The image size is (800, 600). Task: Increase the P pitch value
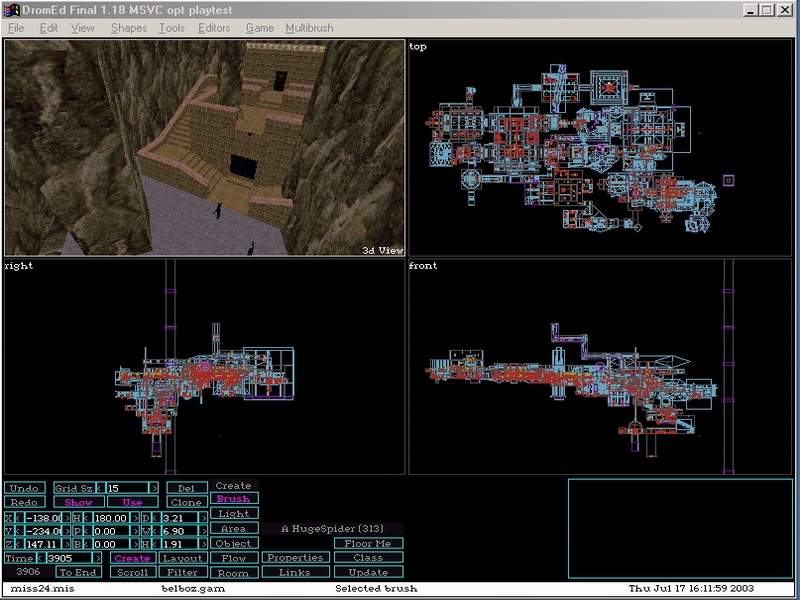click(x=136, y=531)
